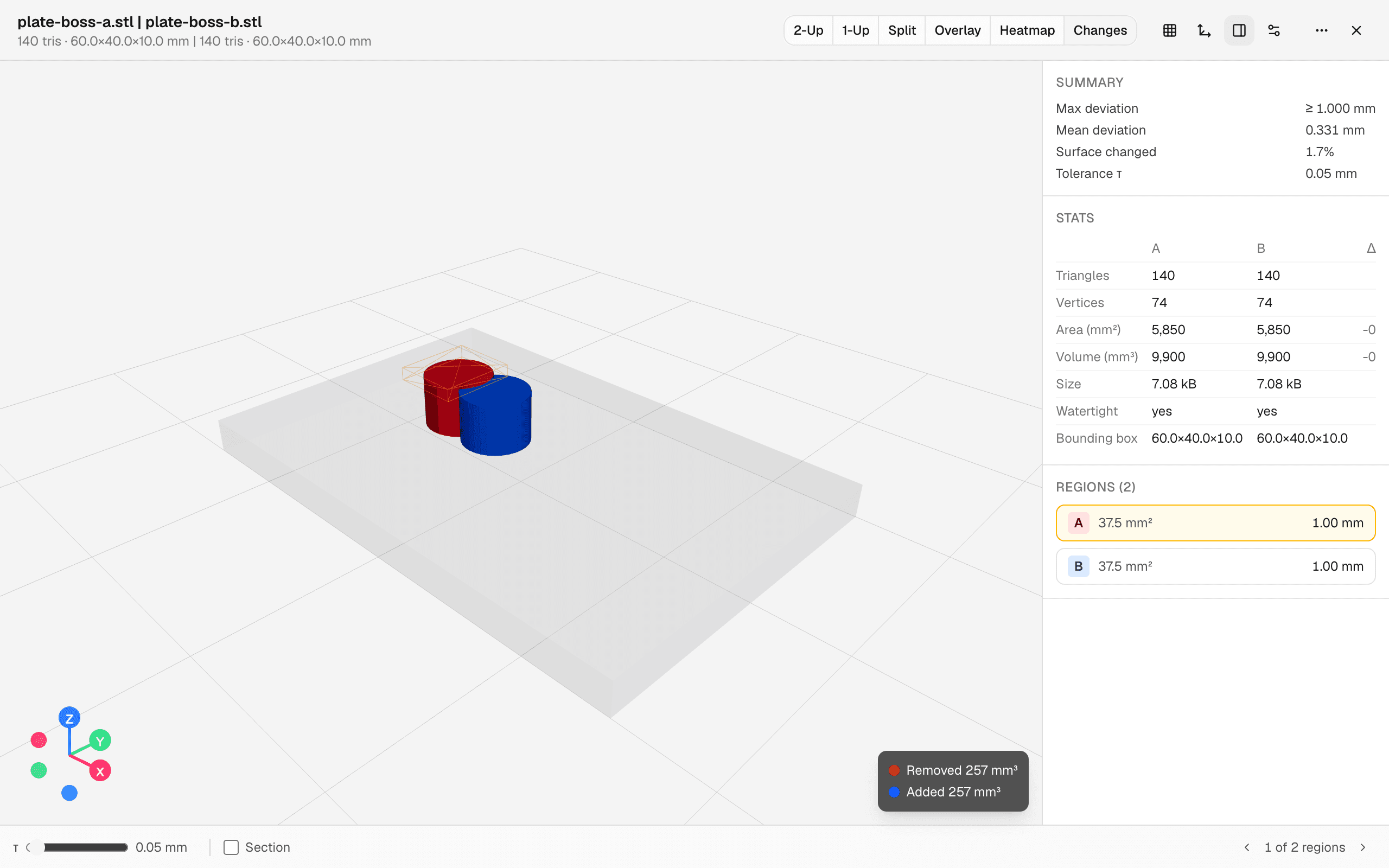Toggle the axes display icon
The height and width of the screenshot is (868, 1389).
1204,30
